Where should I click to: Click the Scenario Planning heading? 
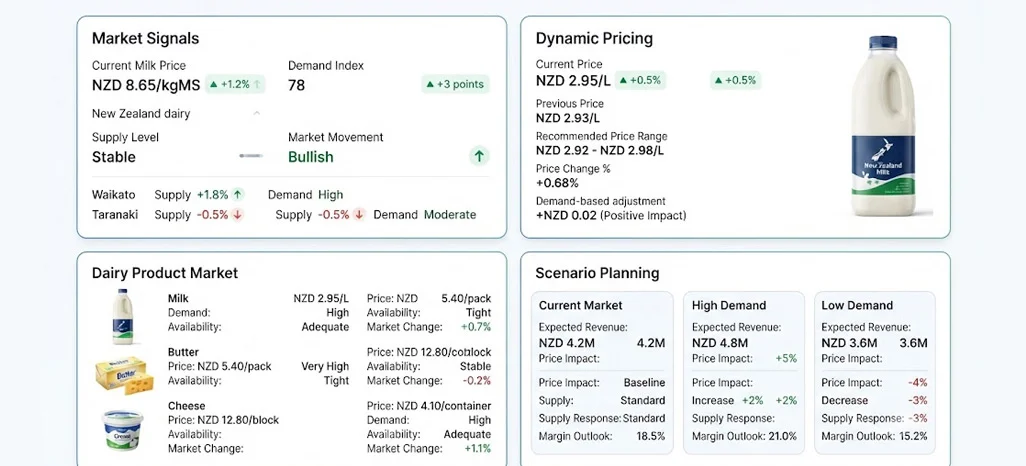click(597, 273)
